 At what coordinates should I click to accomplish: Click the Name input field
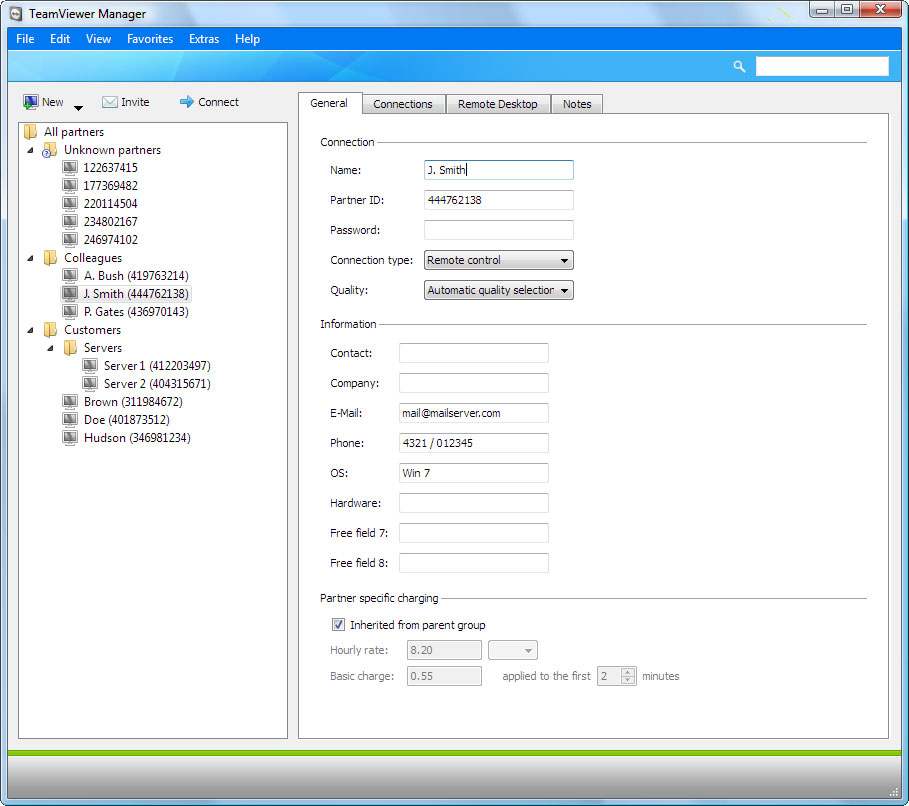point(499,170)
